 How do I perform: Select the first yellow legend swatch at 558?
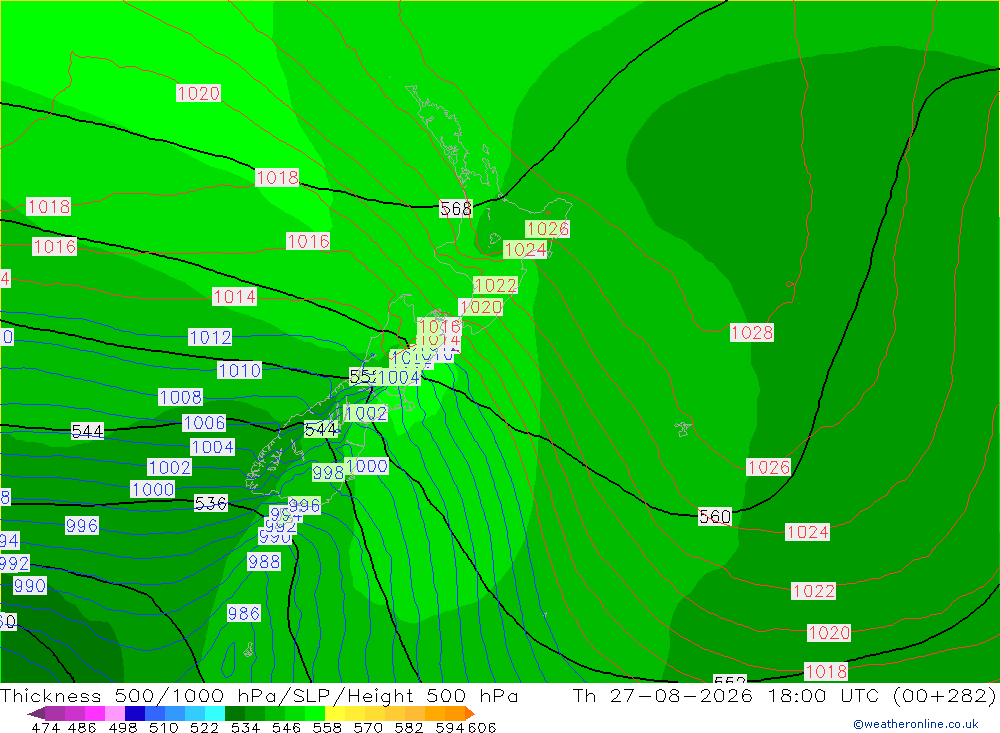pos(335,713)
